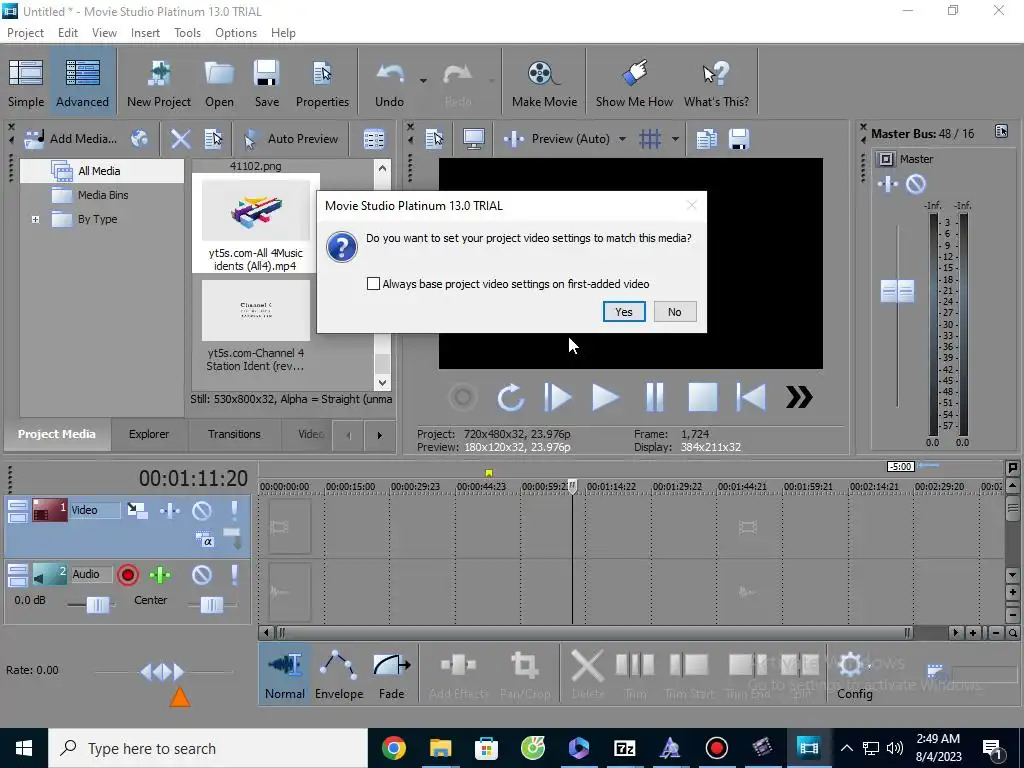Launch Show Me How tutorials
The height and width of the screenshot is (768, 1024).
point(634,84)
